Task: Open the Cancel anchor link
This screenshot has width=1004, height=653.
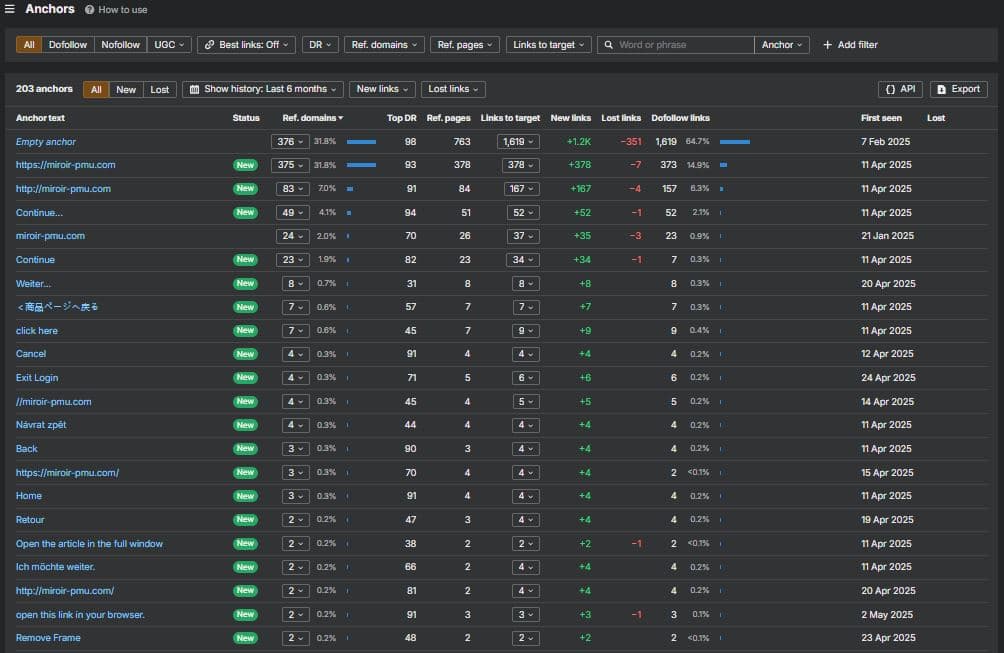Action: point(31,354)
